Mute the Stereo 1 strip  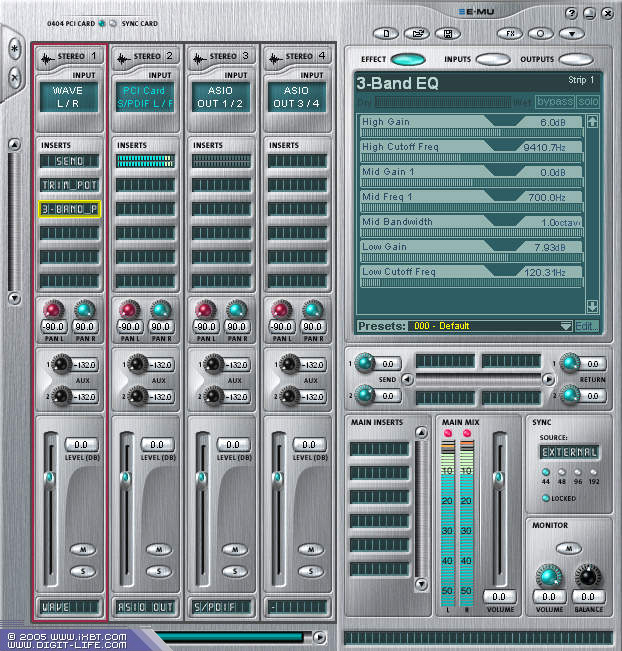coord(81,549)
